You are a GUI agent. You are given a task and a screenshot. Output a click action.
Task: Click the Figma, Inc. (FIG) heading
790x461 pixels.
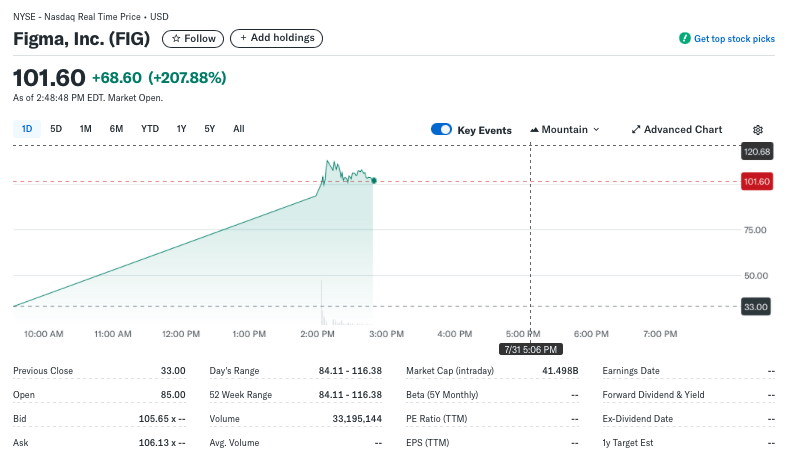82,39
